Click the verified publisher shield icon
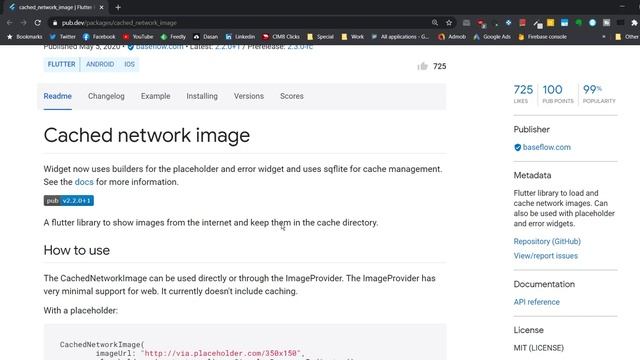The image size is (640, 360). pos(518,147)
